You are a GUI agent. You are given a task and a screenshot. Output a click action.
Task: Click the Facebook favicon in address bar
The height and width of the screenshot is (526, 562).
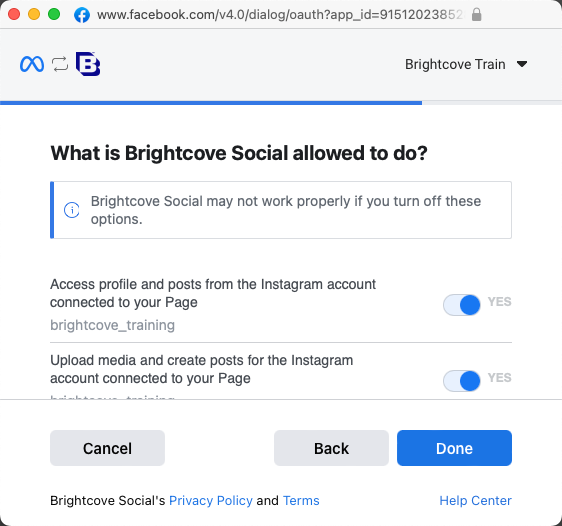click(x=82, y=15)
